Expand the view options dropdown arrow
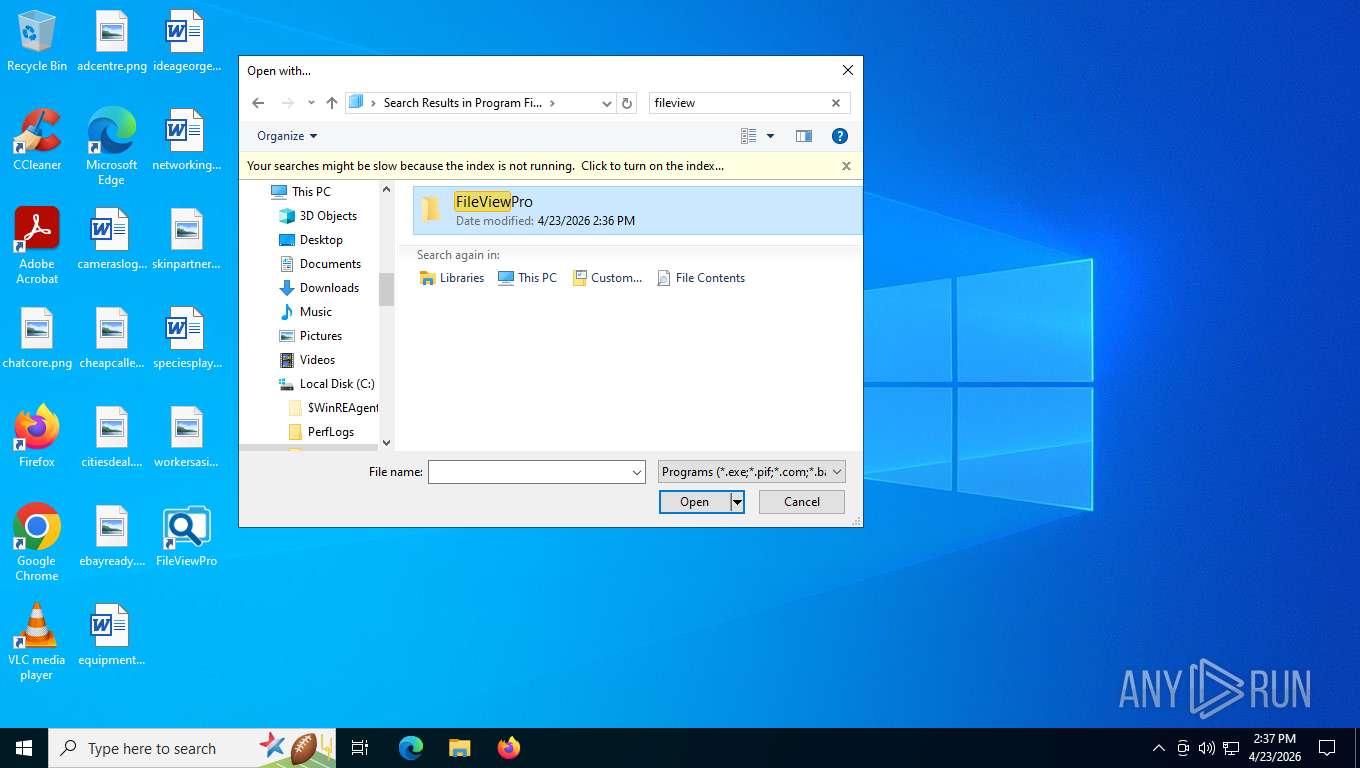This screenshot has height=768, width=1360. pyautogui.click(x=770, y=136)
